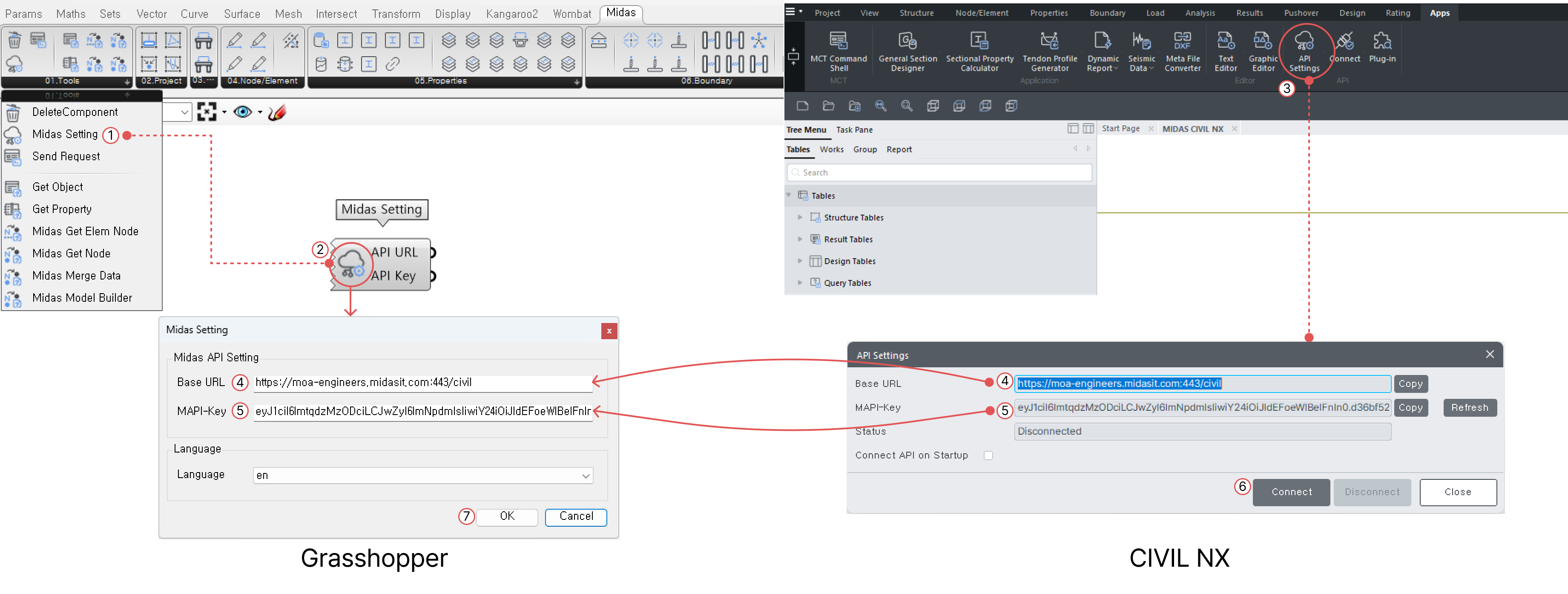
Task: Launch General Section Designer
Action: click(x=907, y=52)
